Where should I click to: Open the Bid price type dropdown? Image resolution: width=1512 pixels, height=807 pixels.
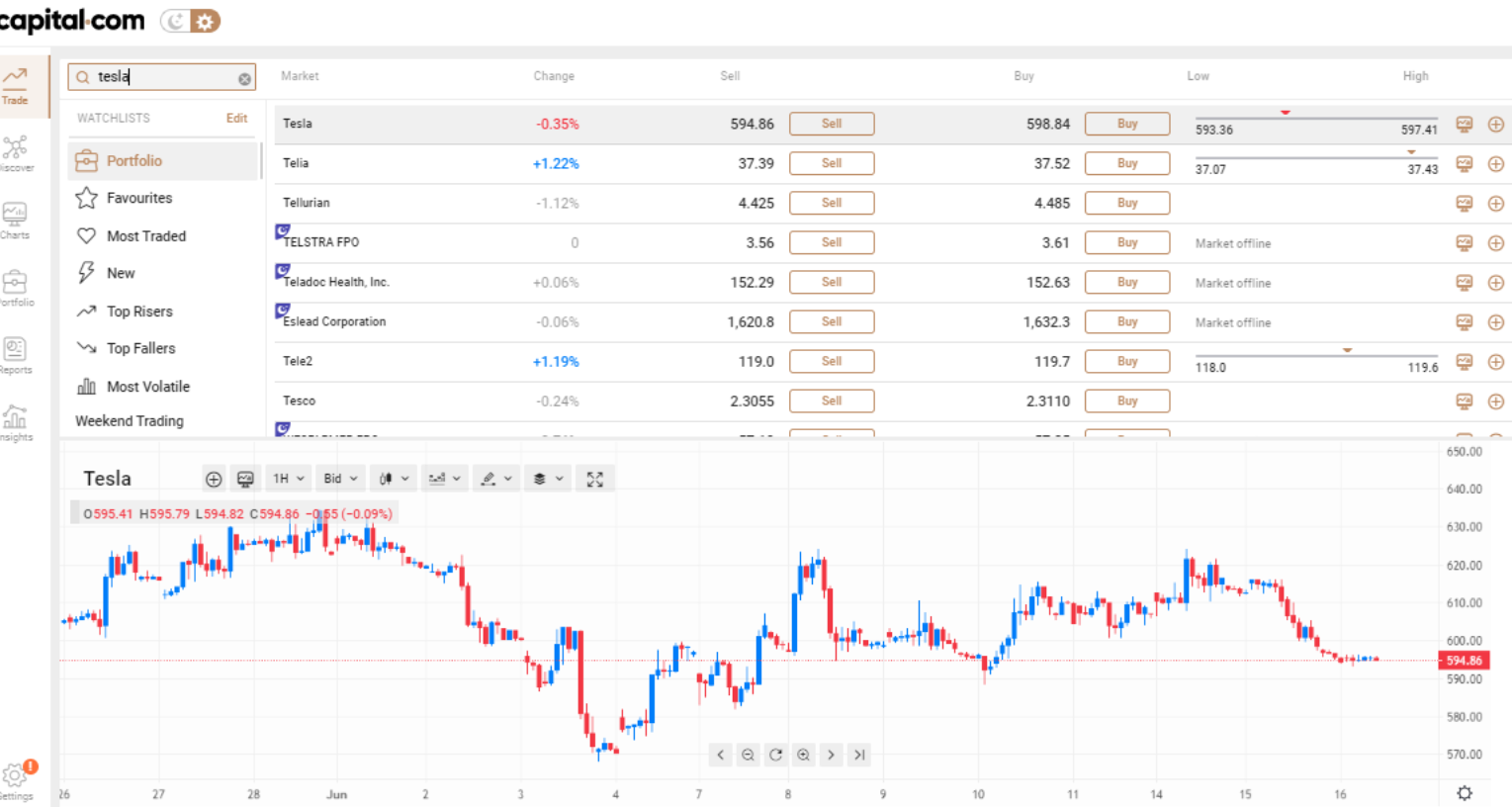pyautogui.click(x=340, y=479)
